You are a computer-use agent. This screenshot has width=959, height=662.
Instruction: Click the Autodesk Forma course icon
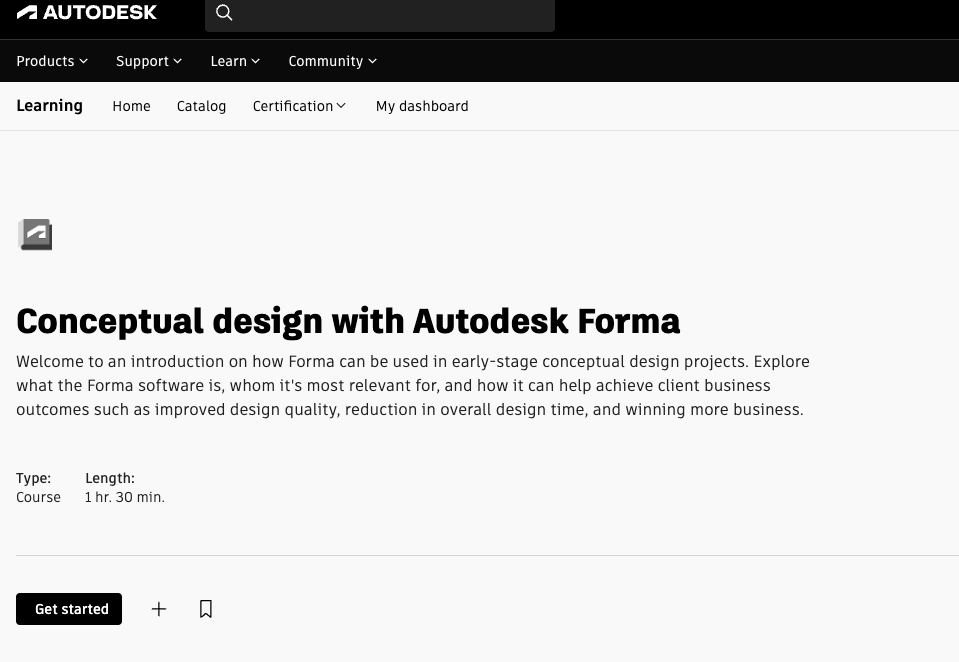35,234
